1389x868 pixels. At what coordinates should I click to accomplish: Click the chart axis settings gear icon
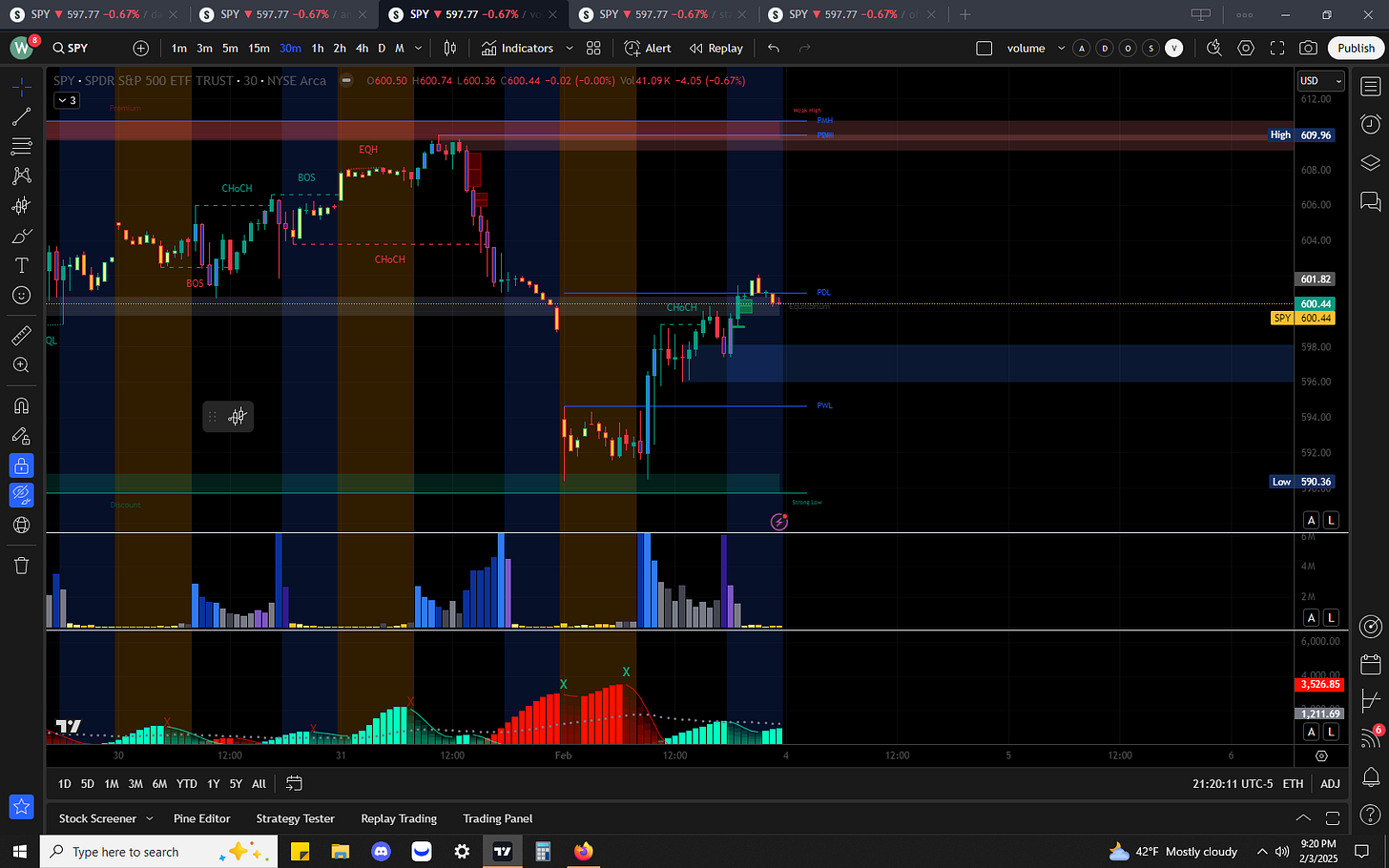coord(1321,755)
